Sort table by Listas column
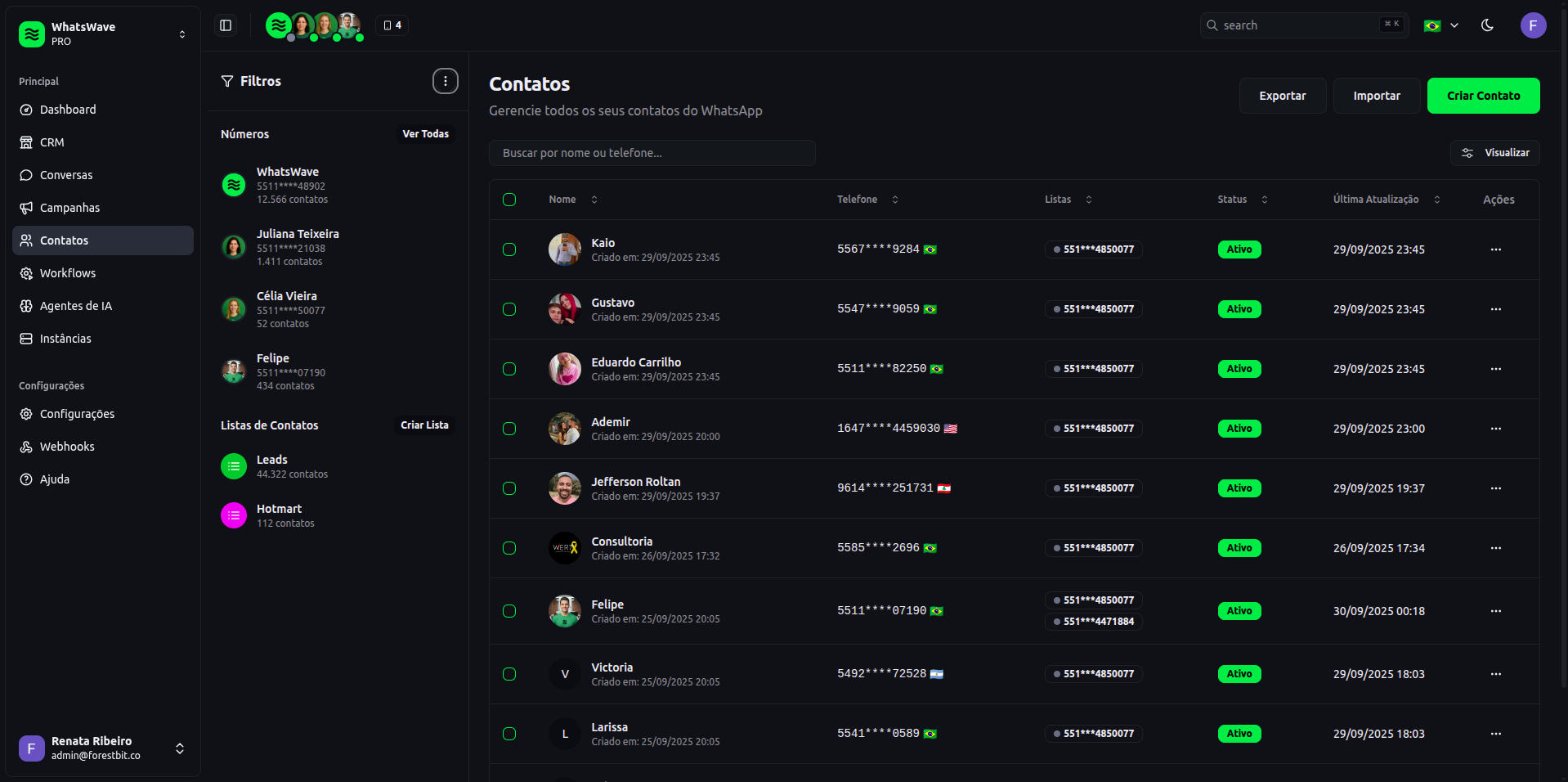The image size is (1568, 782). tap(1068, 200)
